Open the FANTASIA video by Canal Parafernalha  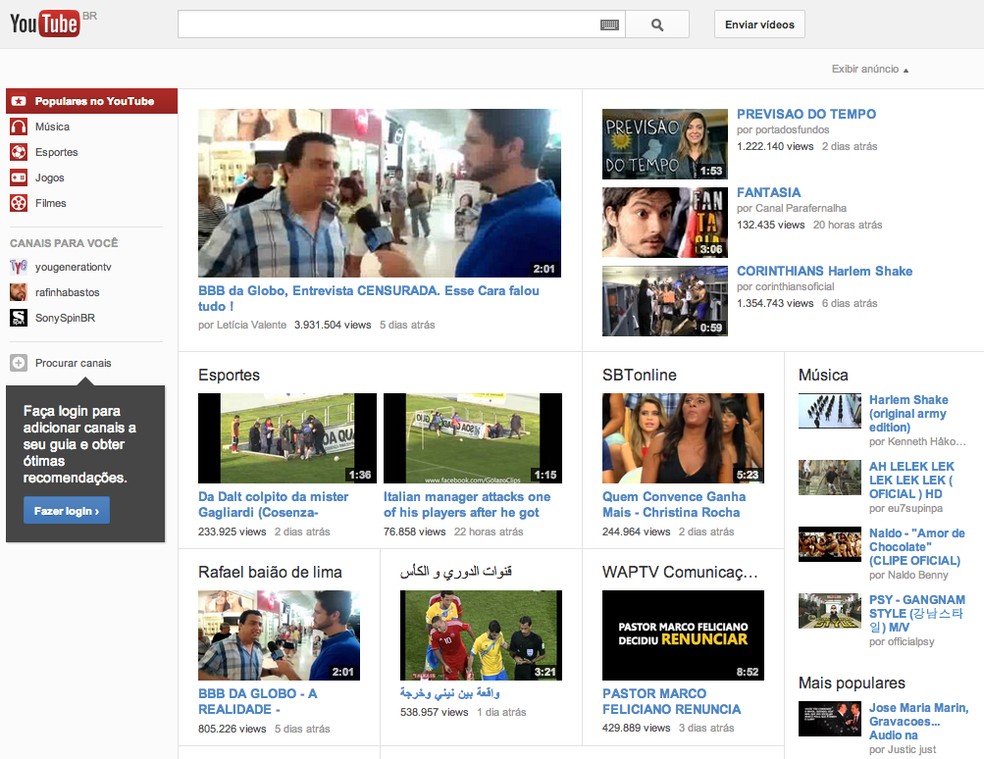769,193
